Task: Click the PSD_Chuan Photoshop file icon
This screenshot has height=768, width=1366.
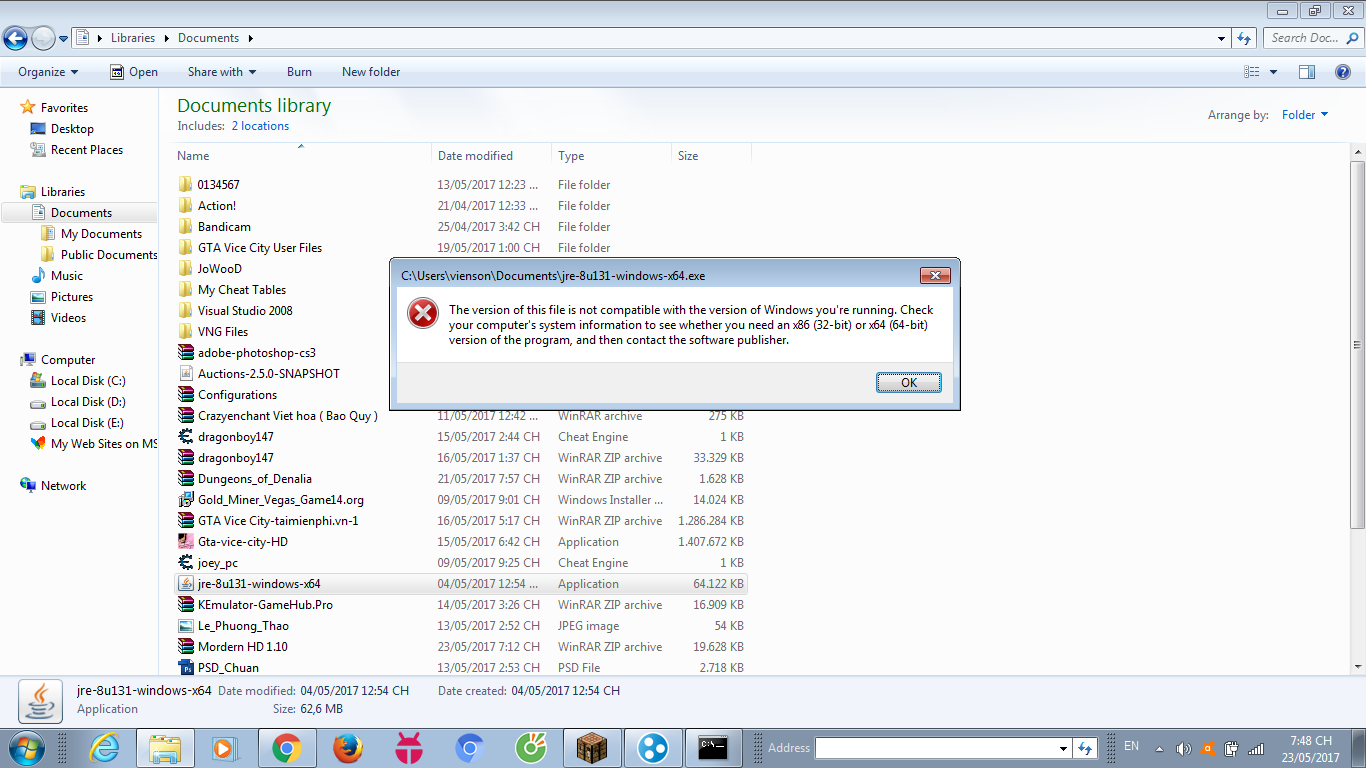Action: pos(185,668)
